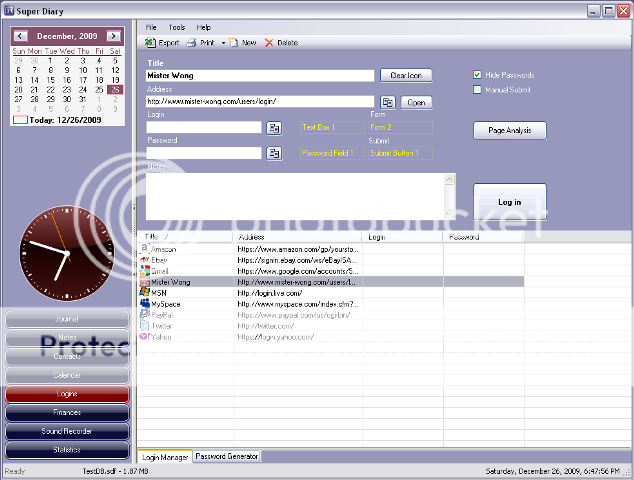Create a new entry with New icon
The height and width of the screenshot is (480, 634).
tap(233, 43)
